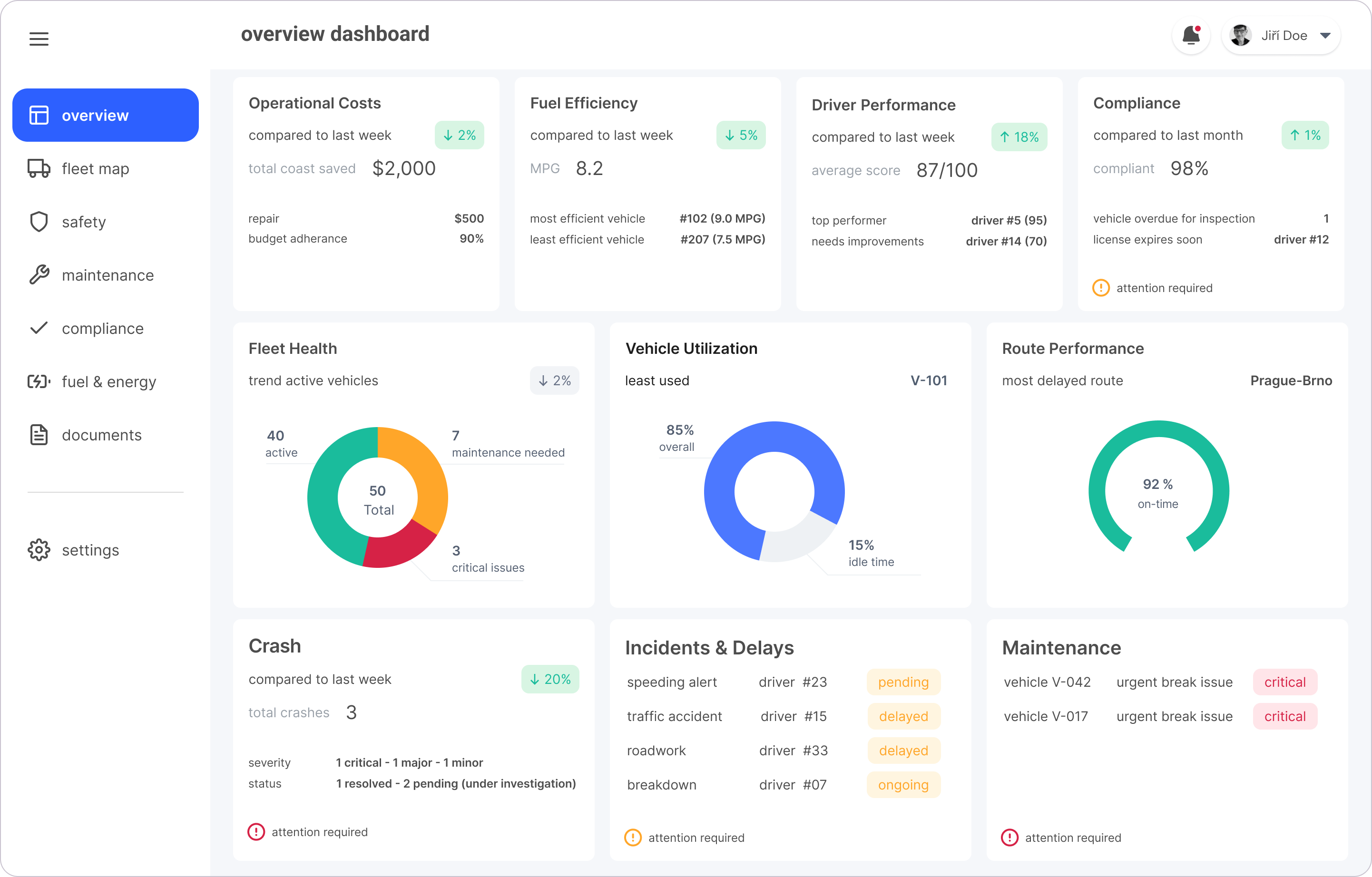The height and width of the screenshot is (877, 1372).
Task: Click the red critical issues donut segment
Action: pos(399,548)
